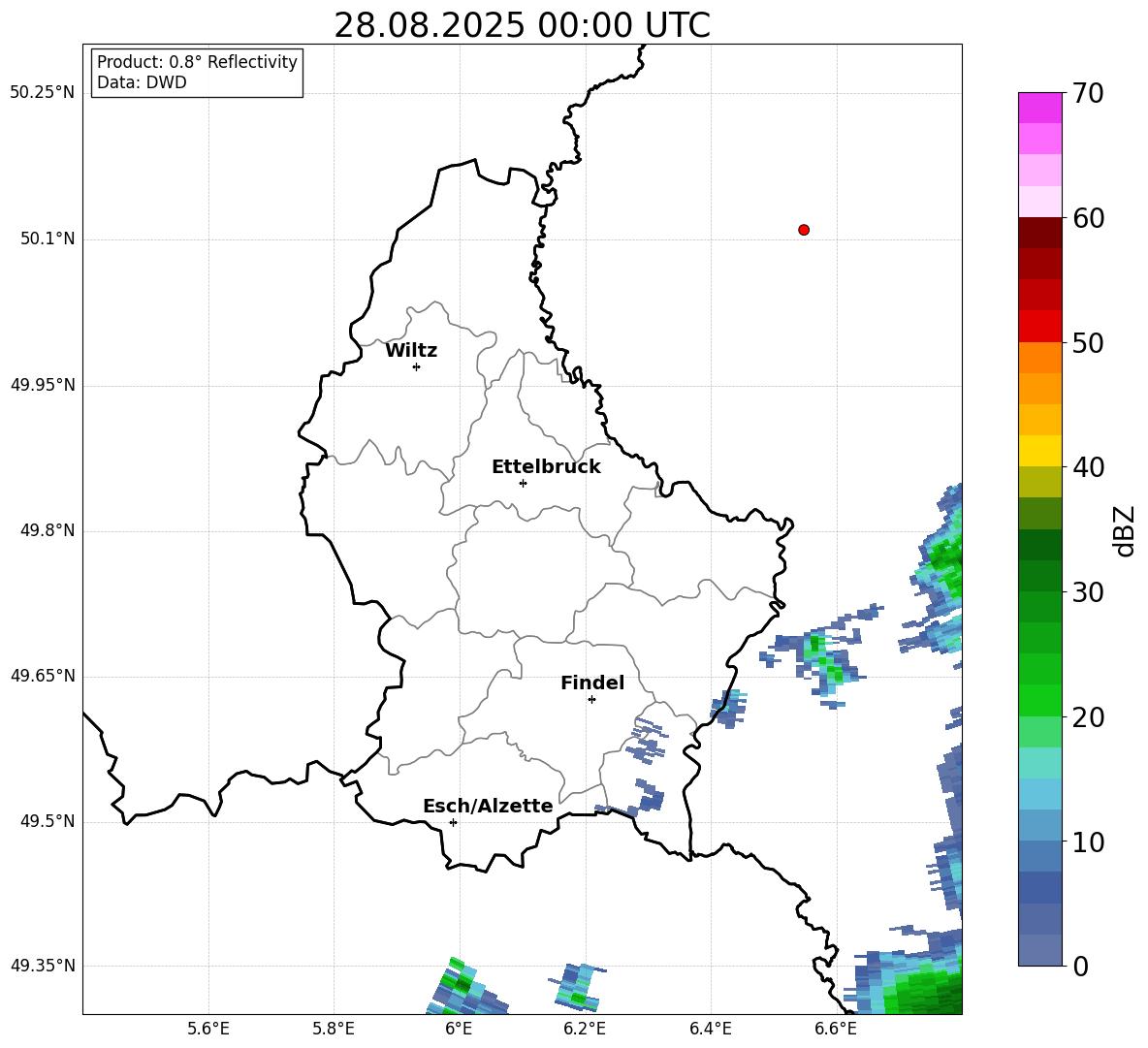
Task: Click the title 28.08.2025 00:00 UTC
Action: point(522,25)
